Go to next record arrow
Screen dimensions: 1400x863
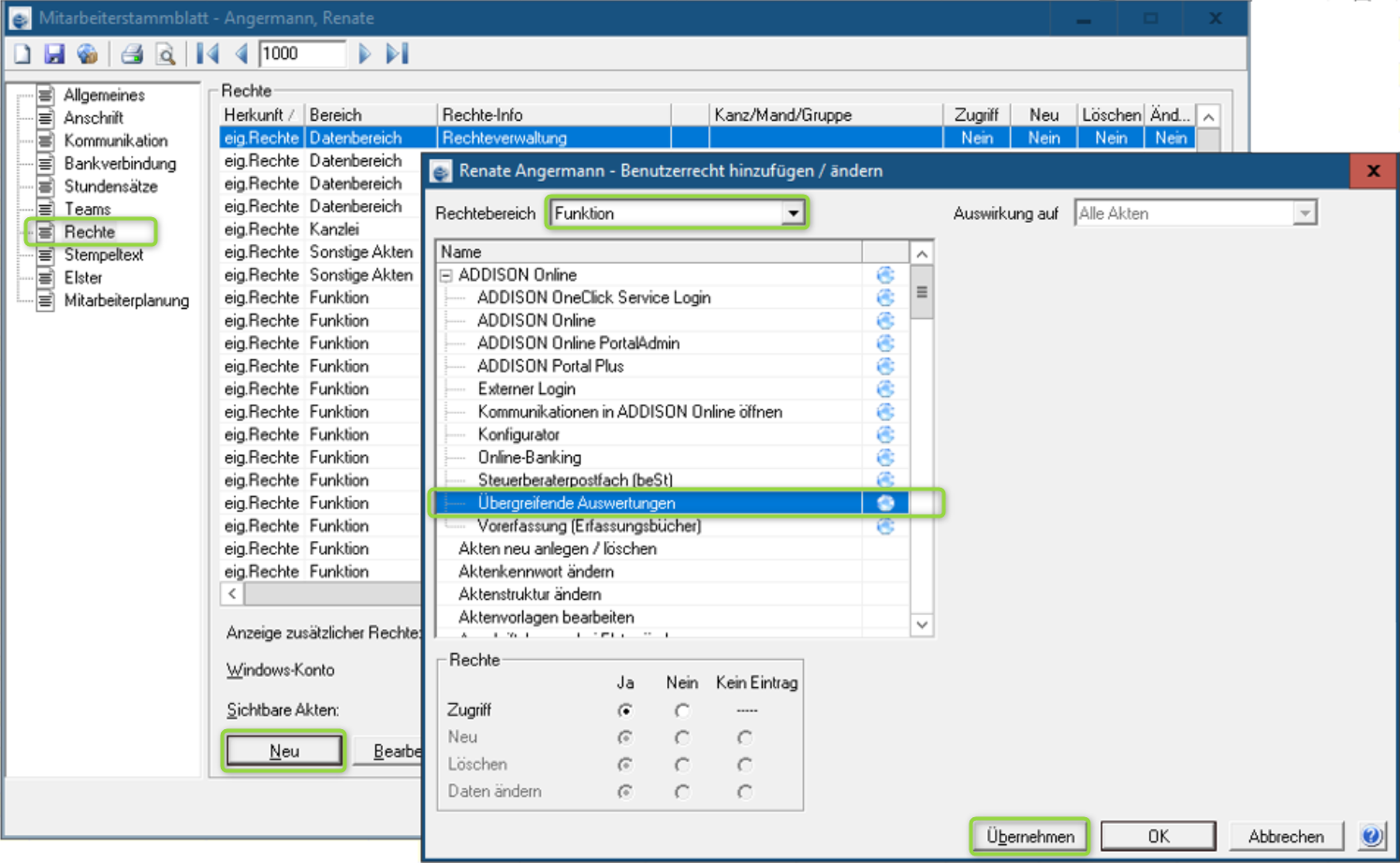pyautogui.click(x=365, y=53)
